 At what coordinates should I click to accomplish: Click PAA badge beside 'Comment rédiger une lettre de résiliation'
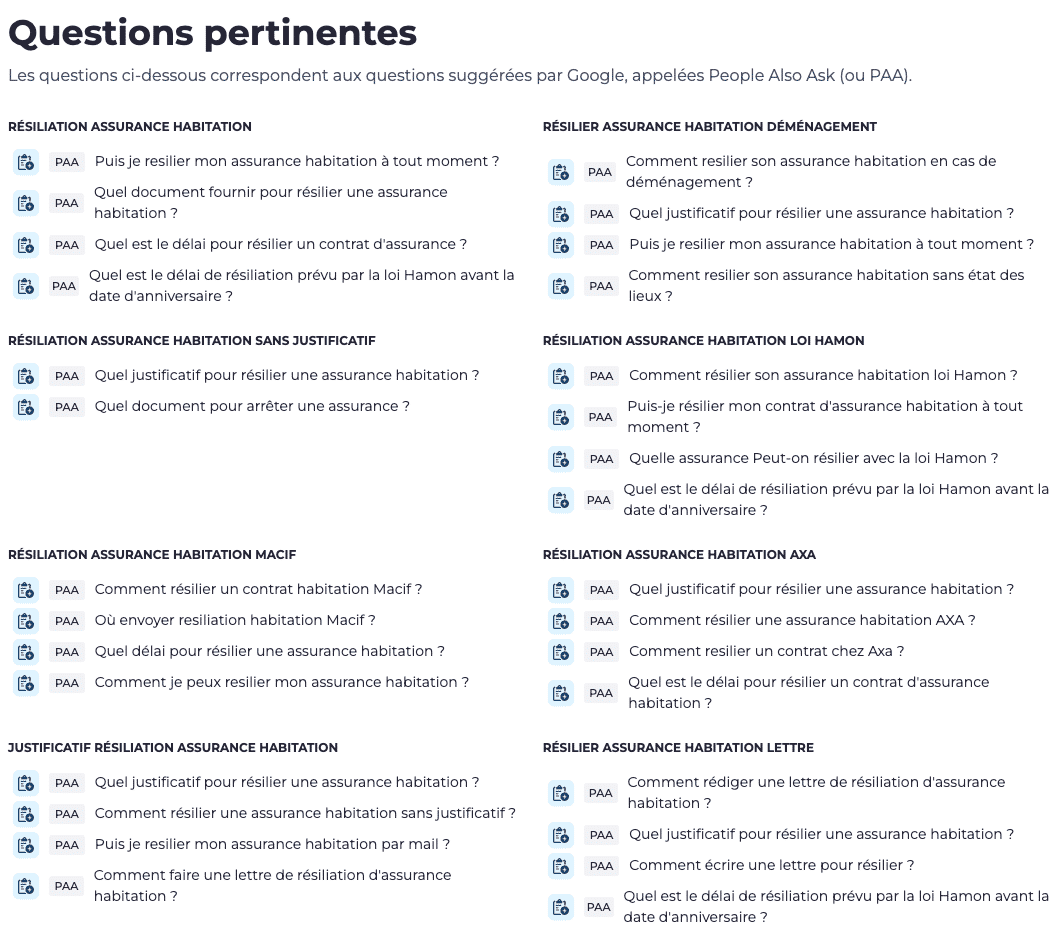pos(600,793)
